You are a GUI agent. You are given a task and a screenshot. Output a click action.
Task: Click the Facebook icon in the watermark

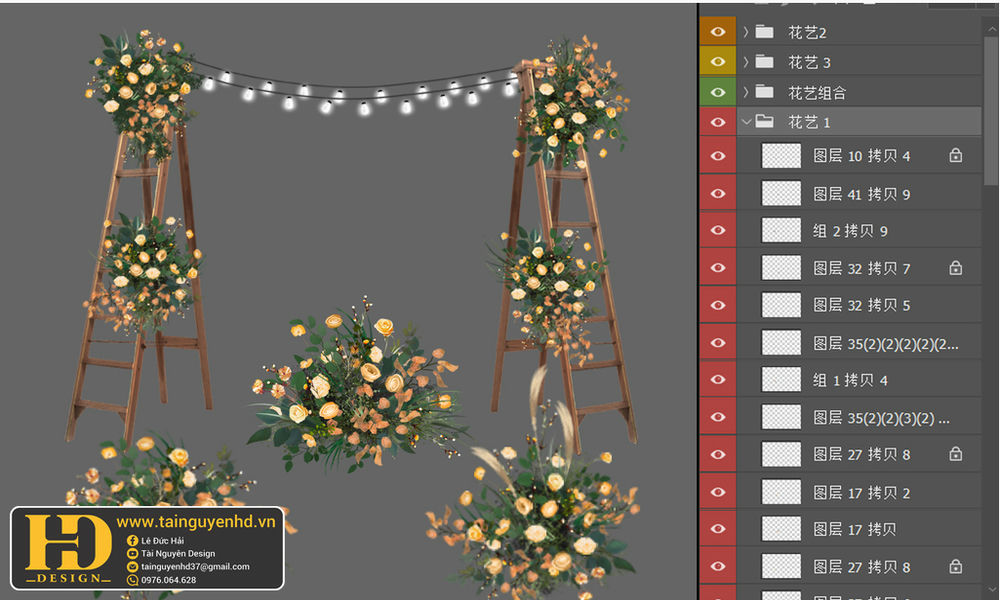[132, 541]
